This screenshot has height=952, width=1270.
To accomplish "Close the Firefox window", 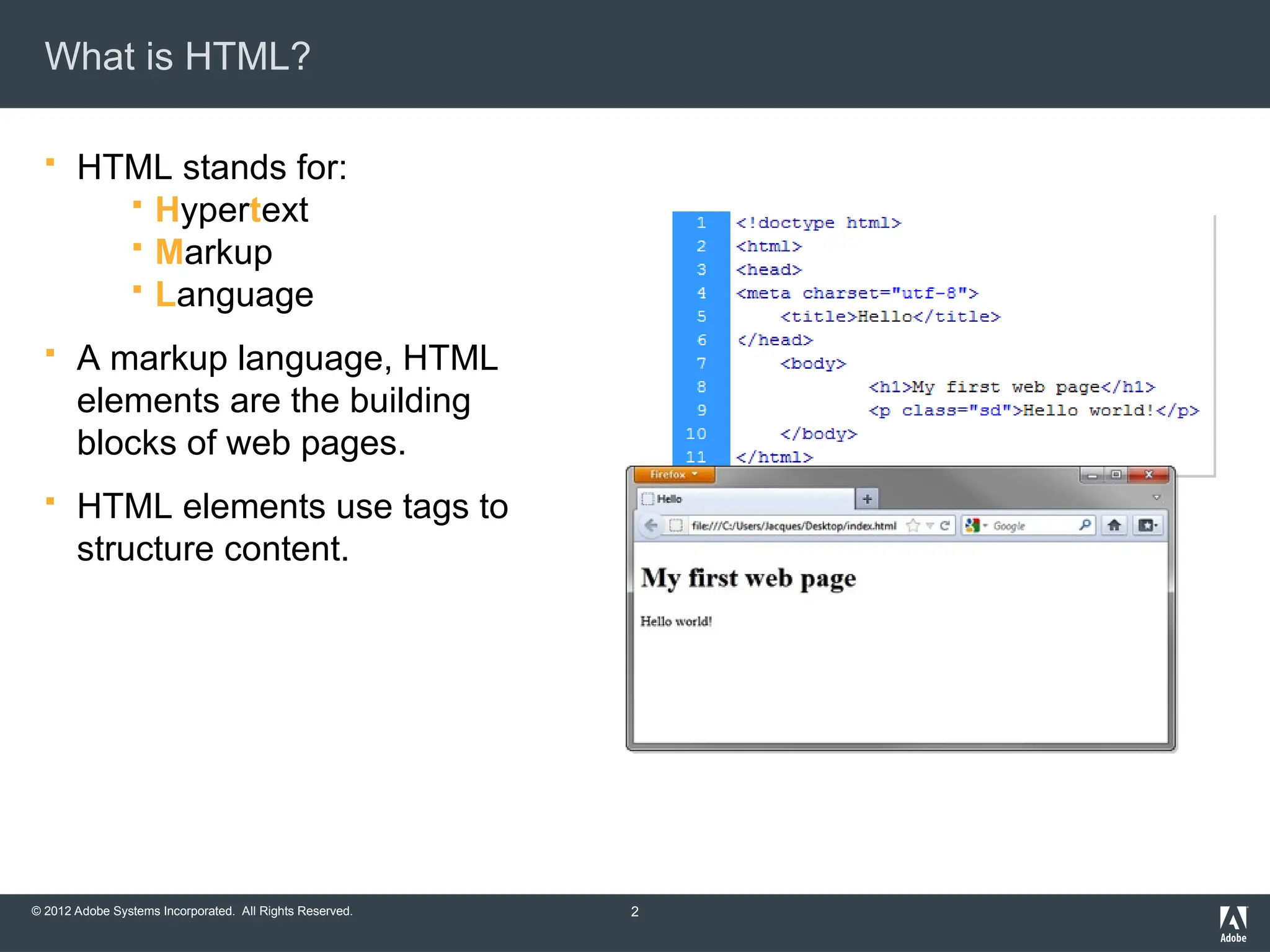I will 1148,475.
